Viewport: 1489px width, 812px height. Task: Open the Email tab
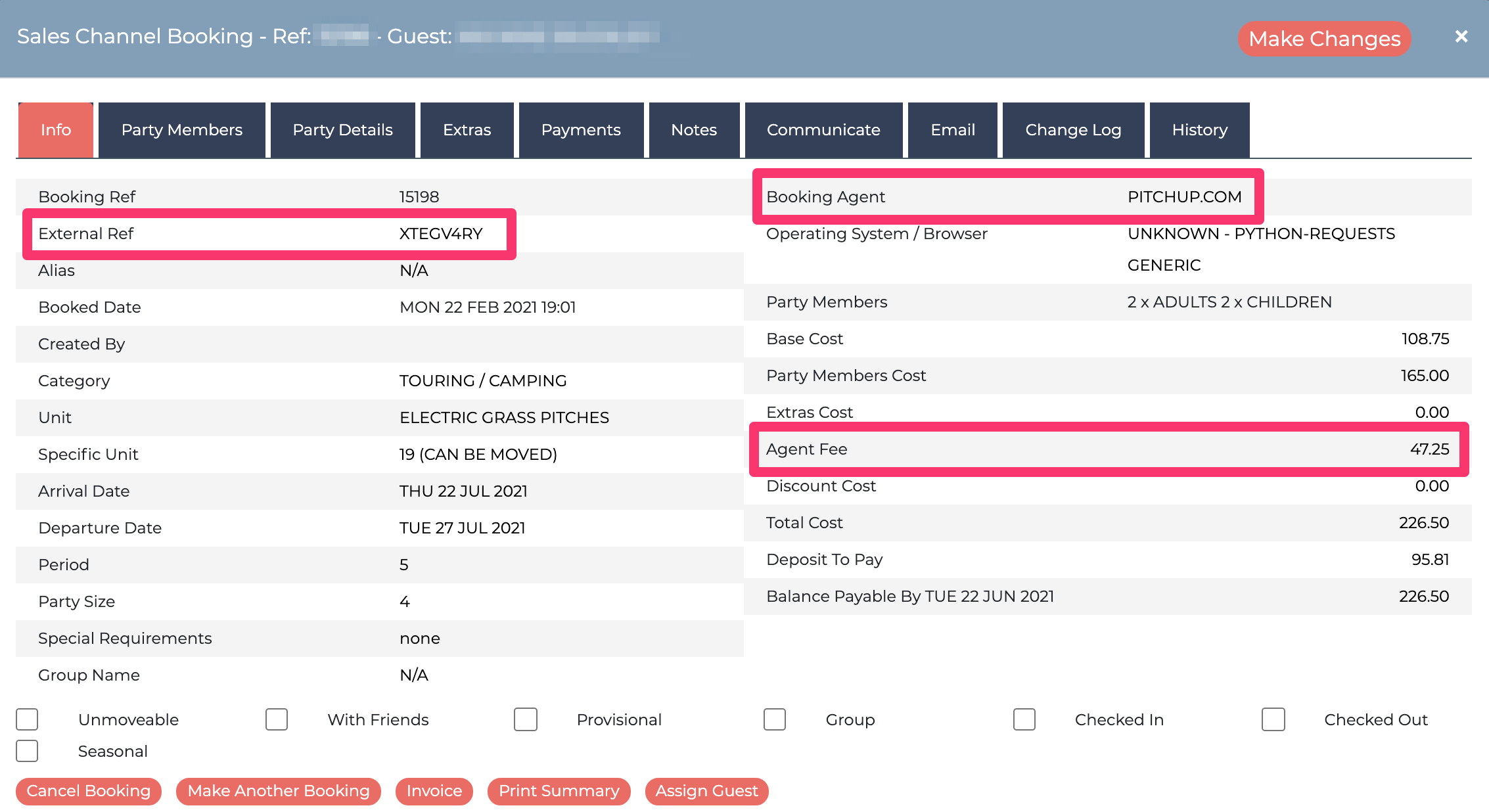pos(953,130)
